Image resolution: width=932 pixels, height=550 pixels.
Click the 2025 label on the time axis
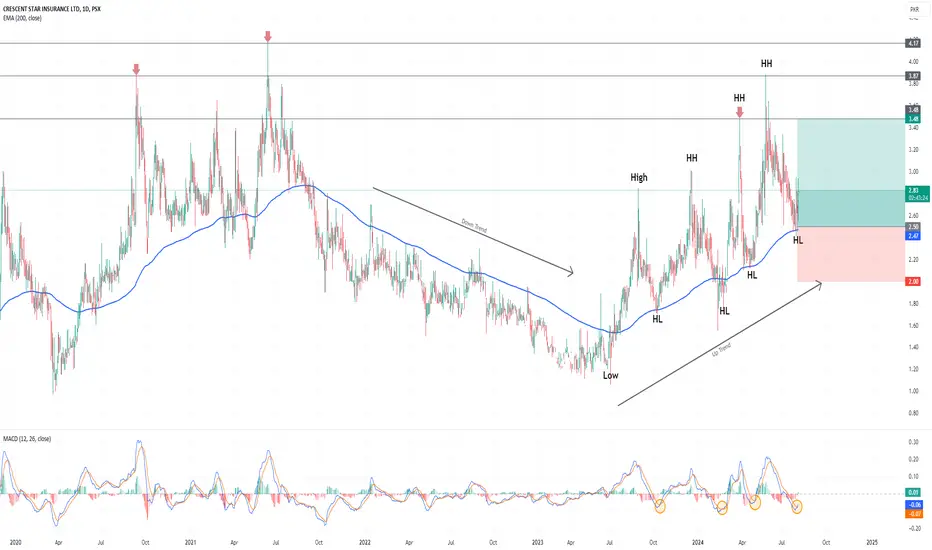click(872, 542)
